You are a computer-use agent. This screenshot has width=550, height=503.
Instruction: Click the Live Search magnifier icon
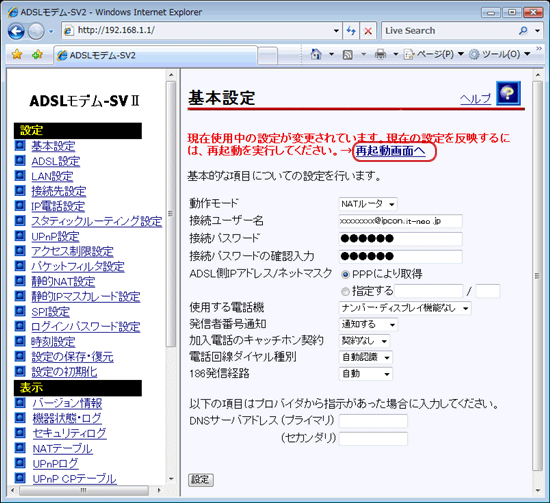pos(523,31)
